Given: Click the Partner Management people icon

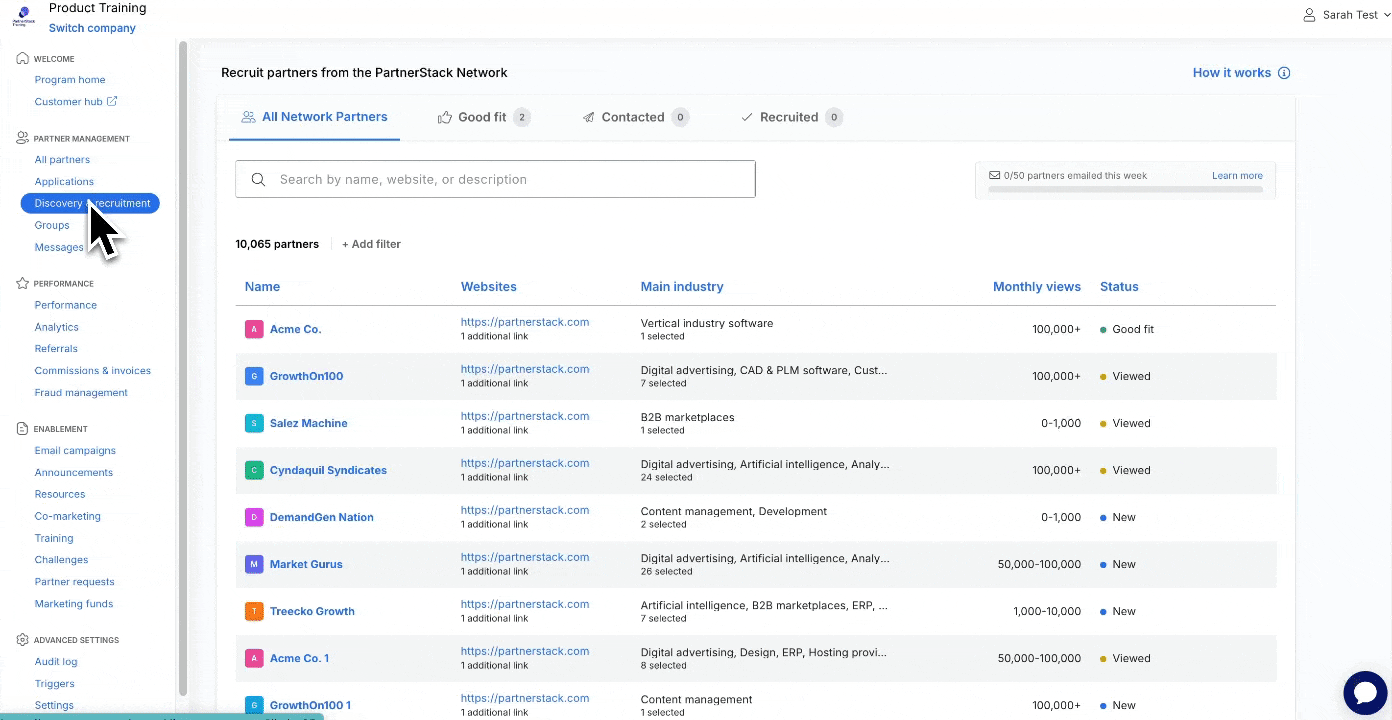Looking at the screenshot, I should pos(22,138).
